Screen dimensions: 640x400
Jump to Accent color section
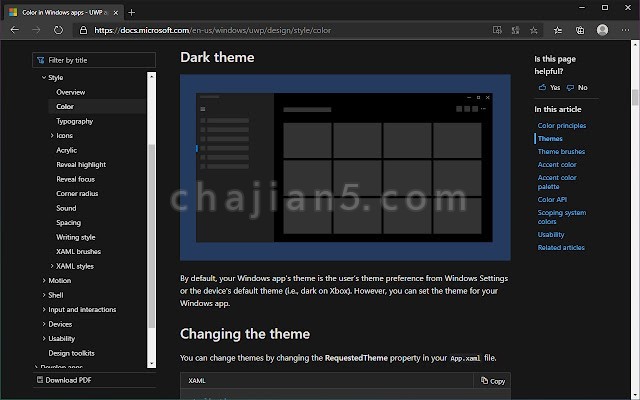[x=557, y=164]
